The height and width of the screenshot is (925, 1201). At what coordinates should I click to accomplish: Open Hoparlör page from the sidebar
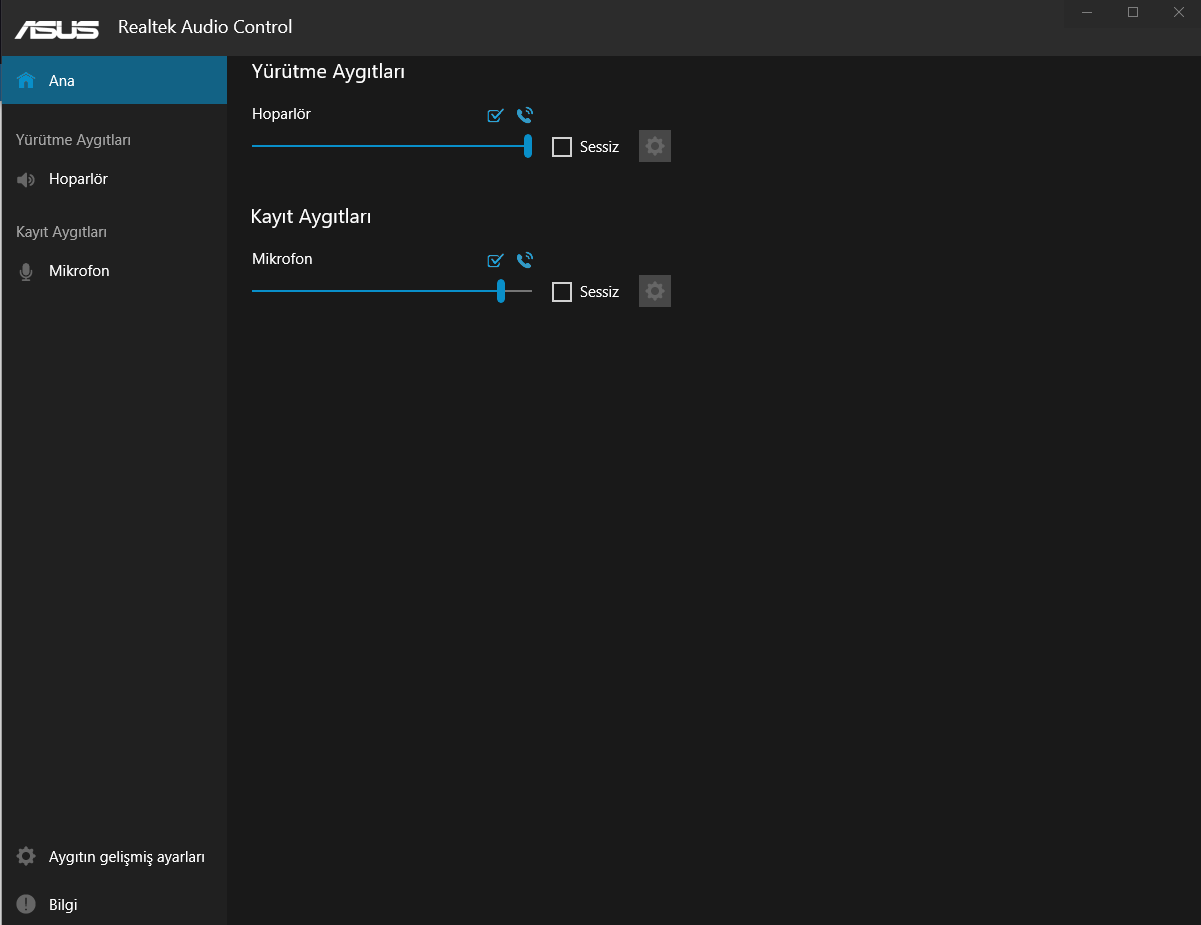tap(78, 179)
